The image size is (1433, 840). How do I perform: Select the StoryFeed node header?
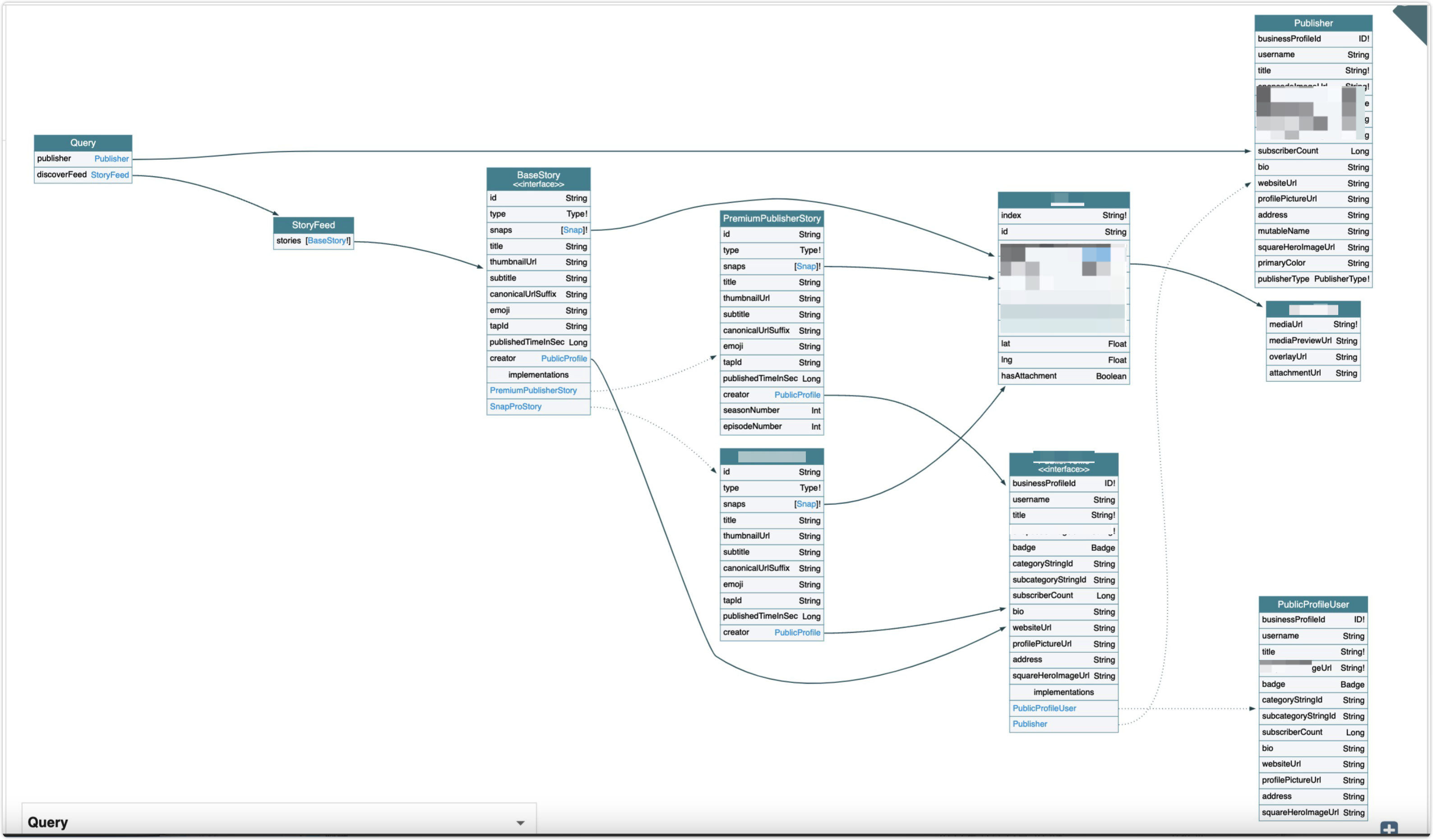click(x=313, y=225)
